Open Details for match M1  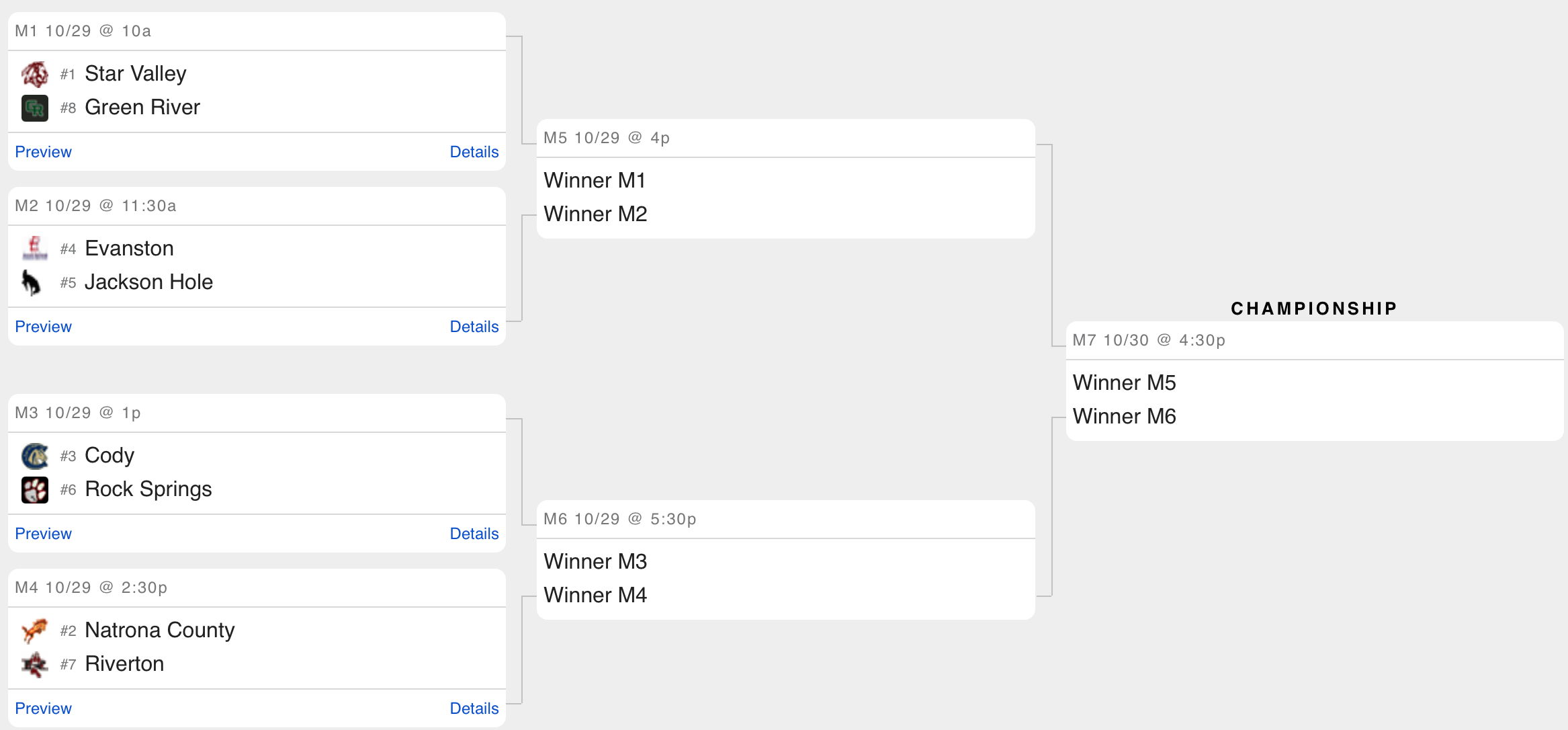[x=474, y=152]
